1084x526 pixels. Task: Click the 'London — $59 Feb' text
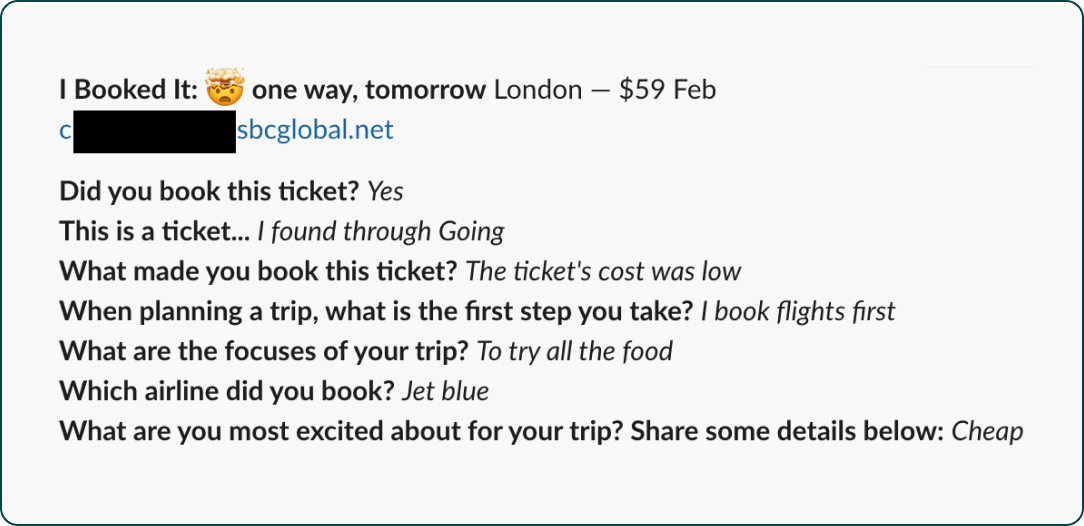pyautogui.click(x=605, y=90)
